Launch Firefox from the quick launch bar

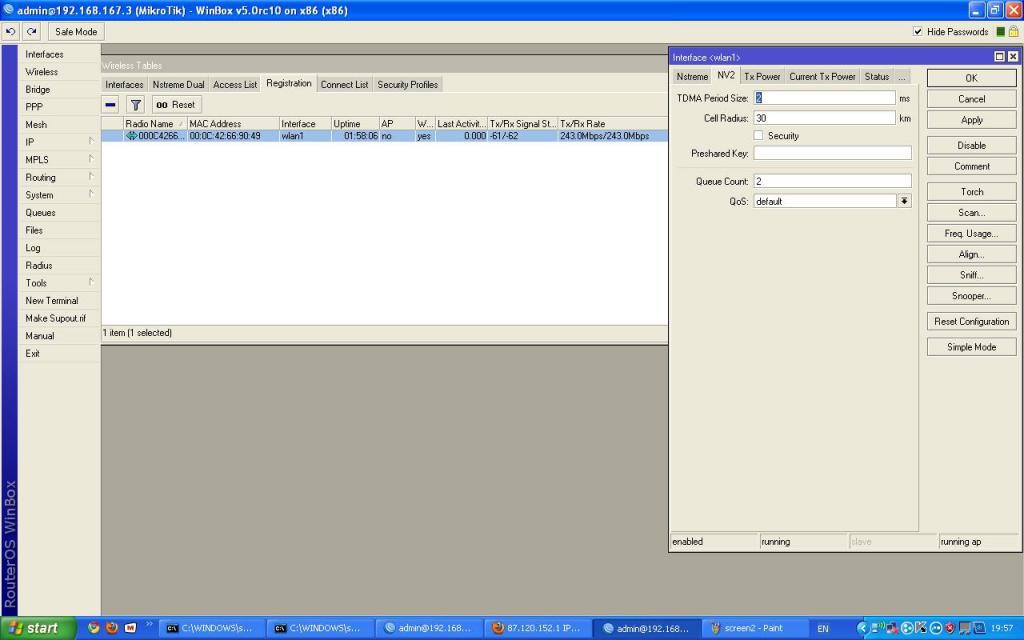[112, 628]
